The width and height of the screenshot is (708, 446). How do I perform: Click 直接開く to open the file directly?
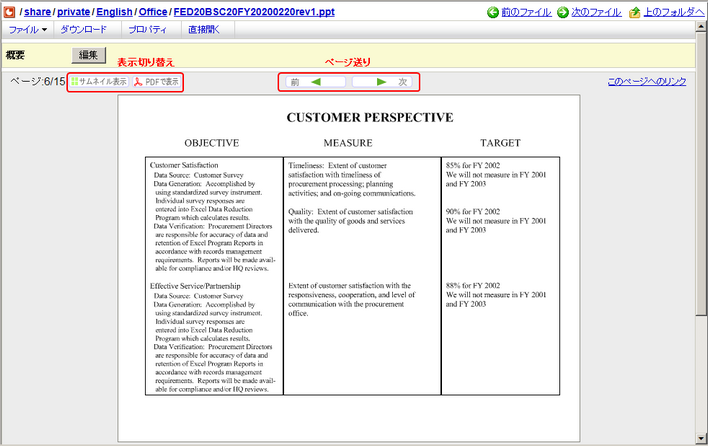(205, 30)
